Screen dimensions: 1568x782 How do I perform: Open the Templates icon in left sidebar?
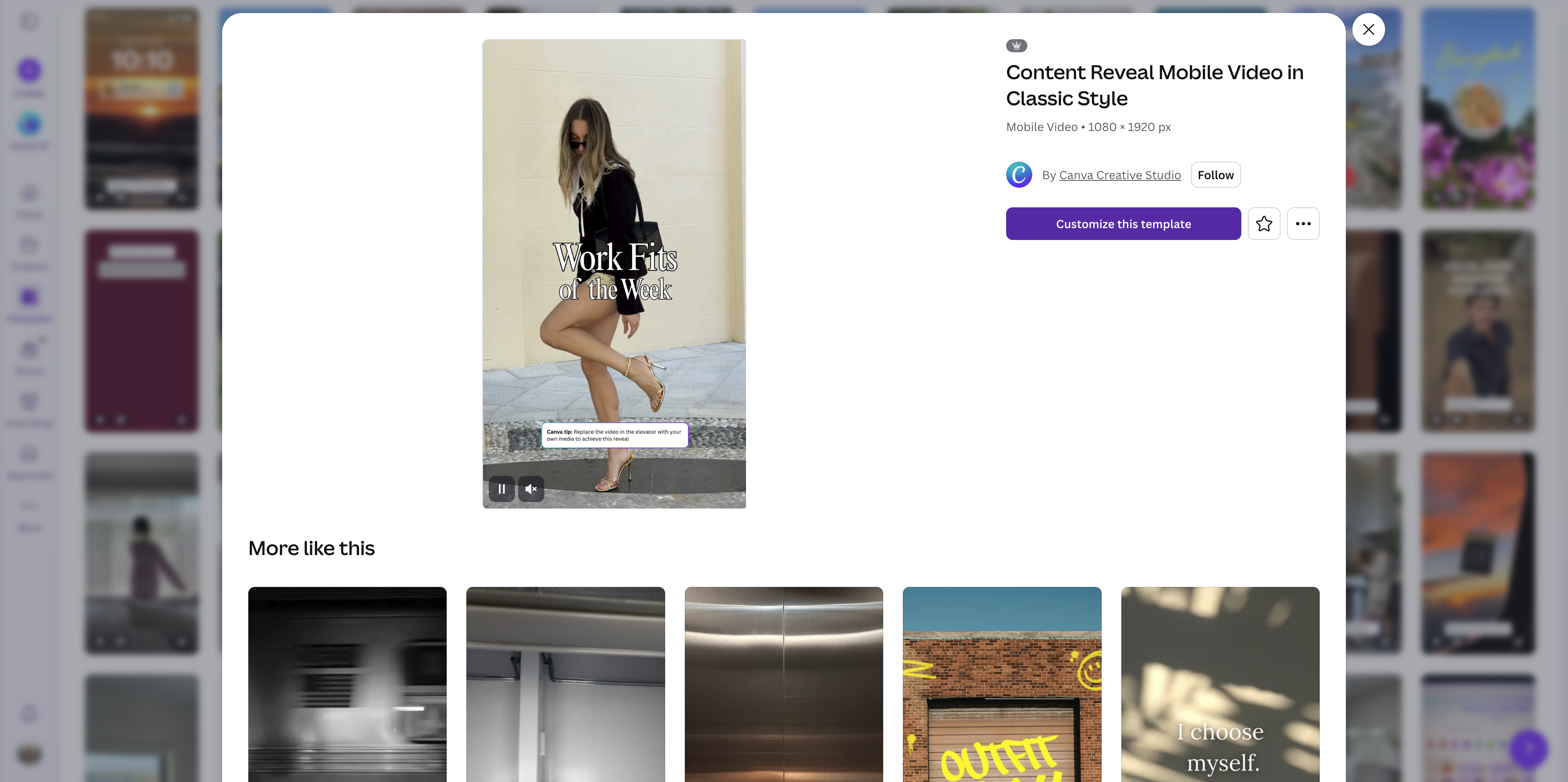point(29,297)
